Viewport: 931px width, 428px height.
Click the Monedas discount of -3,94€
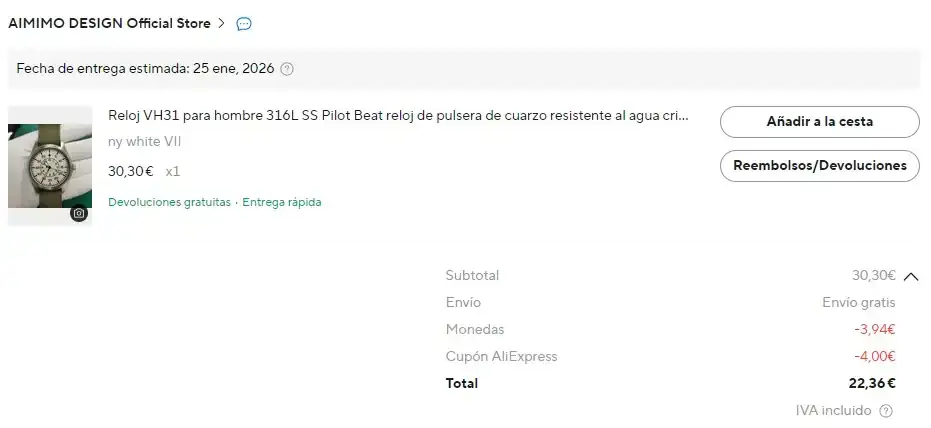tap(876, 329)
